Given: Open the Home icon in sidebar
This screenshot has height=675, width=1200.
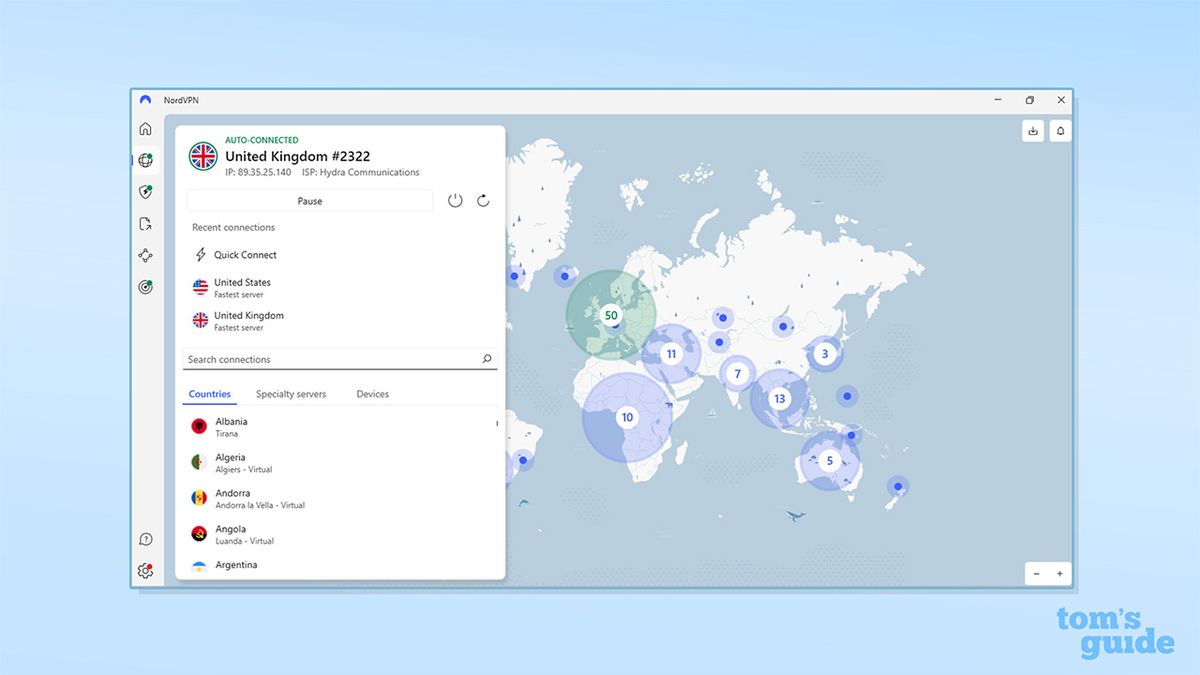Looking at the screenshot, I should tap(146, 129).
